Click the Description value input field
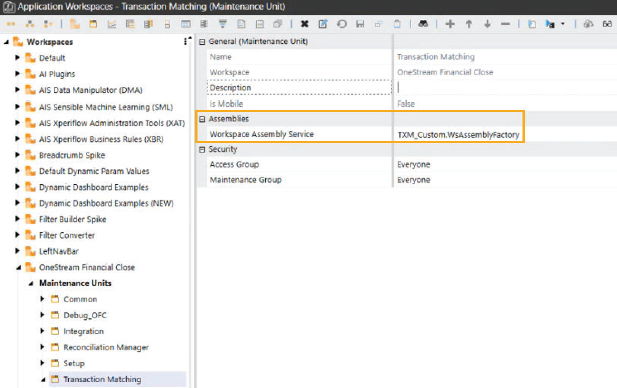This screenshot has height=388, width=617. [505, 87]
